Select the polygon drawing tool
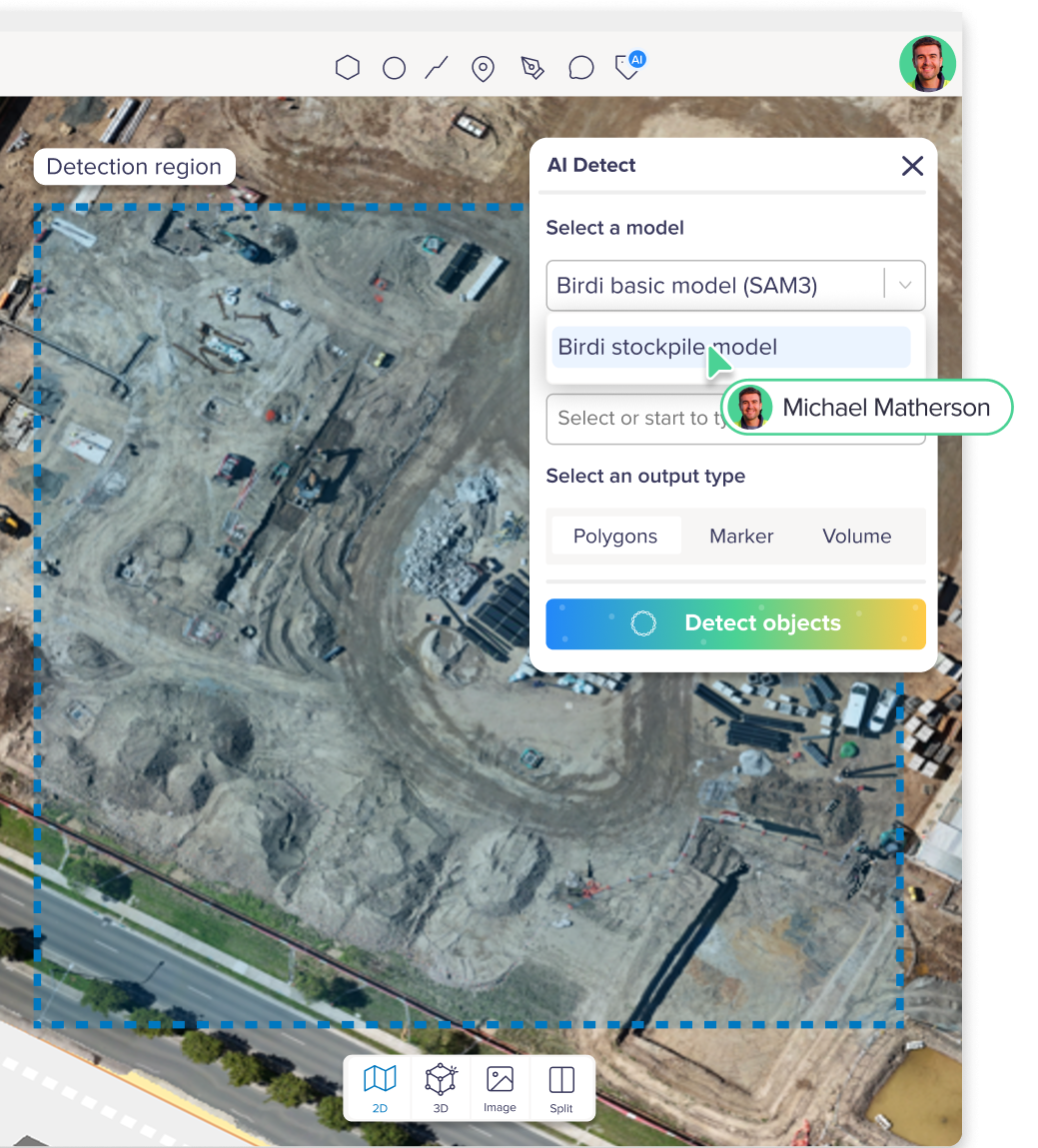The height and width of the screenshot is (1148, 1038). (347, 67)
